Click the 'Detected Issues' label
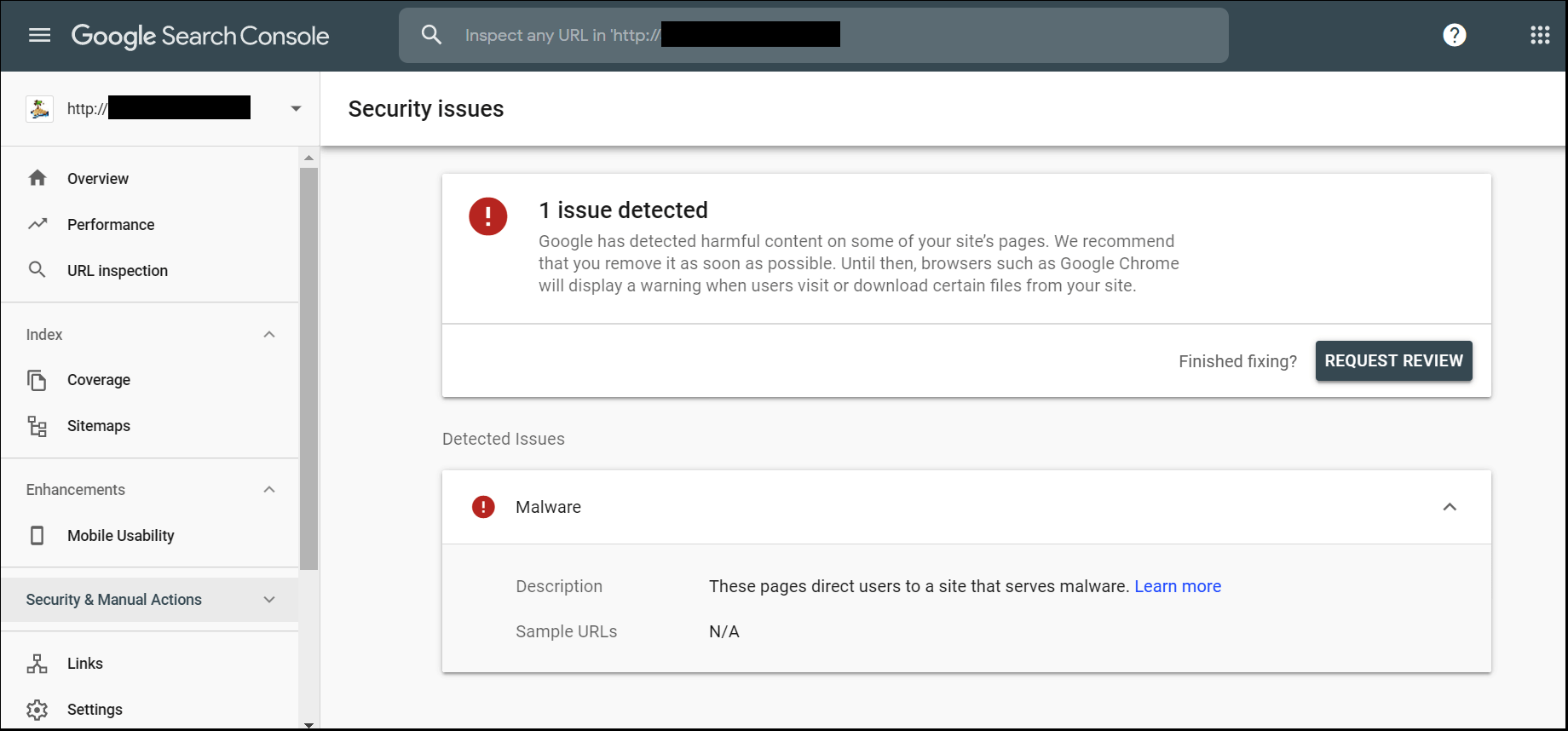 tap(504, 439)
